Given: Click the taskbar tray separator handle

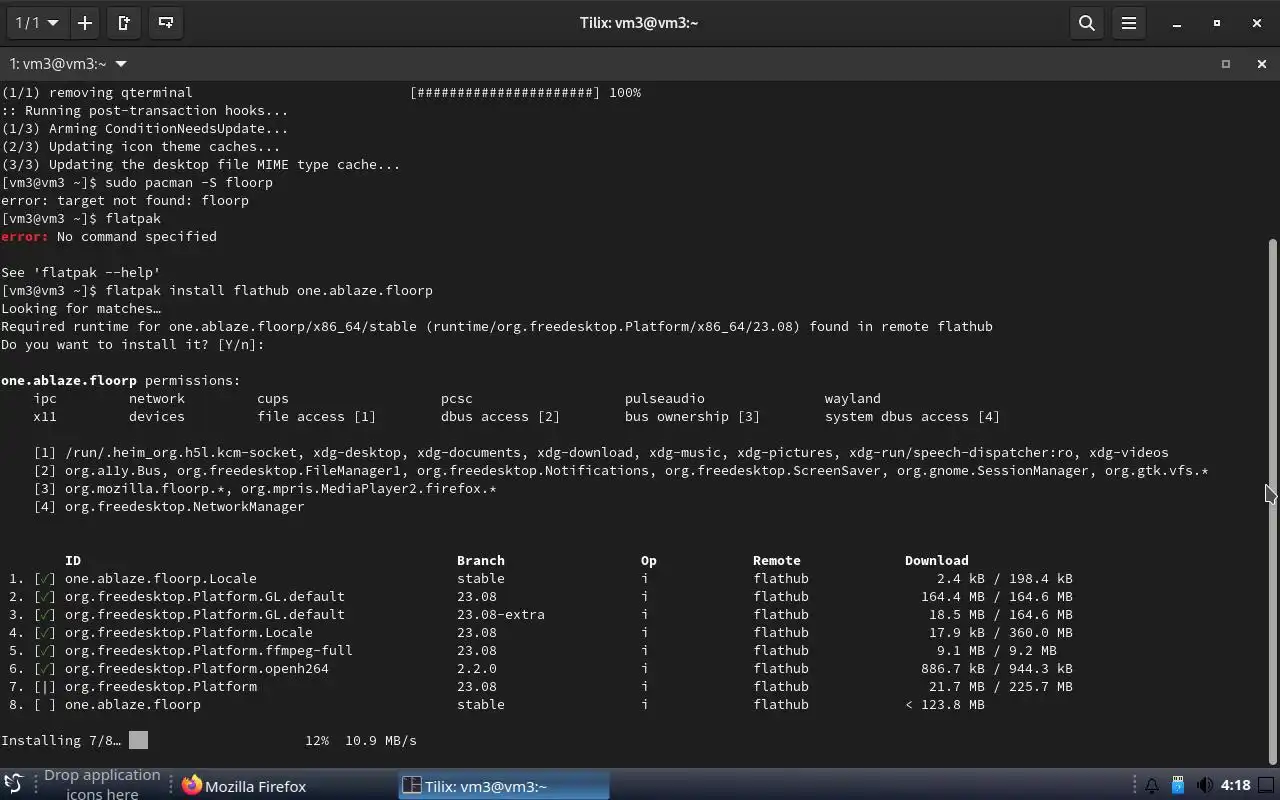Looking at the screenshot, I should (x=1134, y=786).
